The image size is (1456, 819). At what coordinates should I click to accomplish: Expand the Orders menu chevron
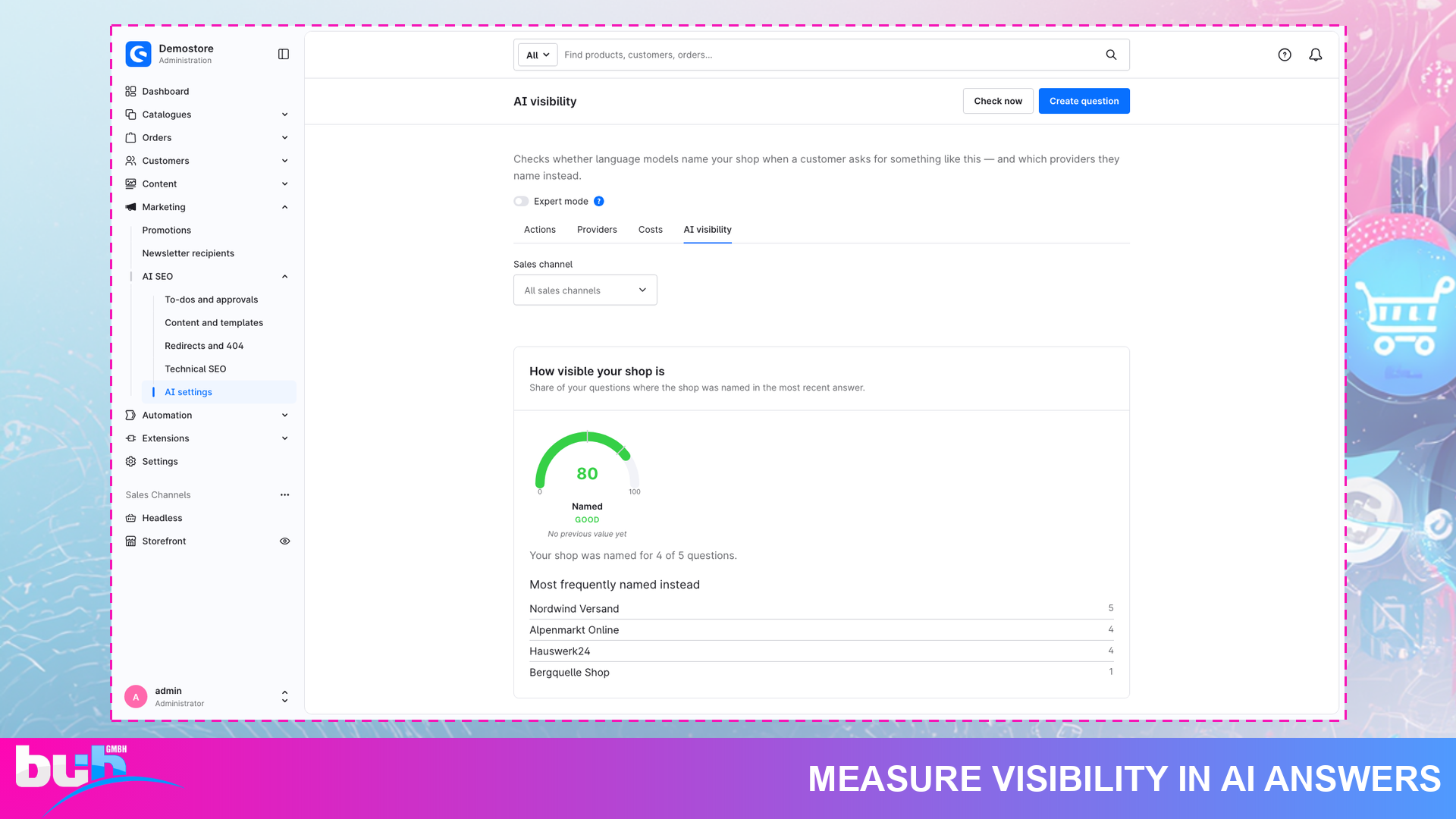[285, 137]
